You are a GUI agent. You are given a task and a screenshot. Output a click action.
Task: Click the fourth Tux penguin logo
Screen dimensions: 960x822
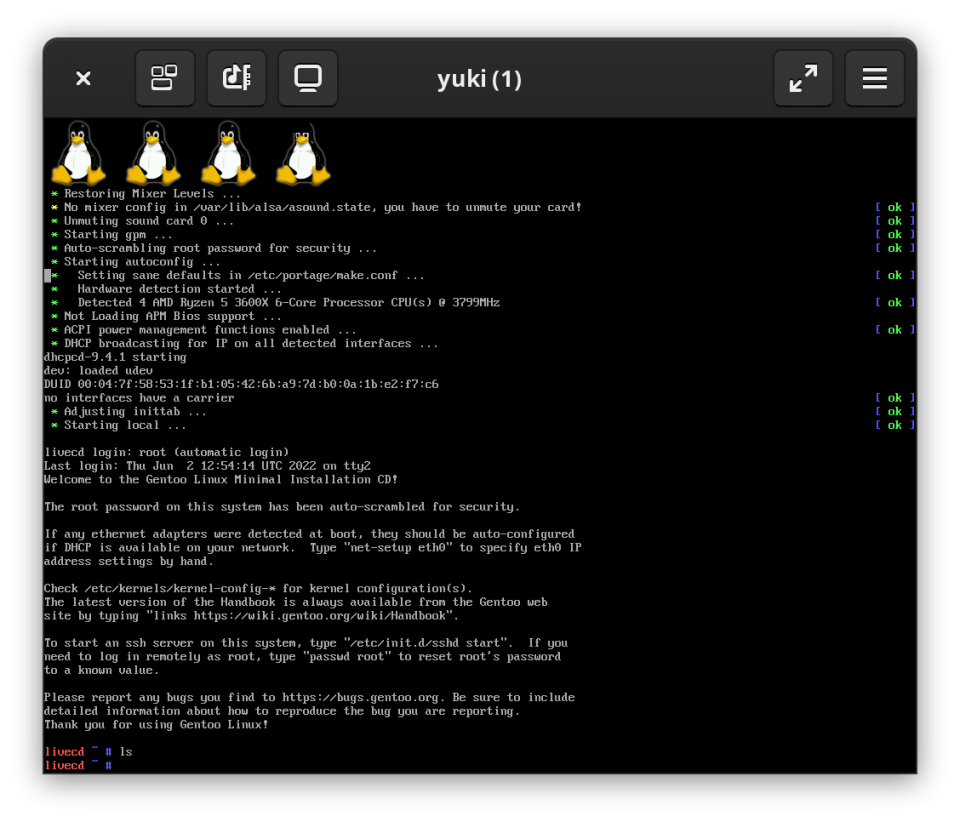pyautogui.click(x=300, y=152)
